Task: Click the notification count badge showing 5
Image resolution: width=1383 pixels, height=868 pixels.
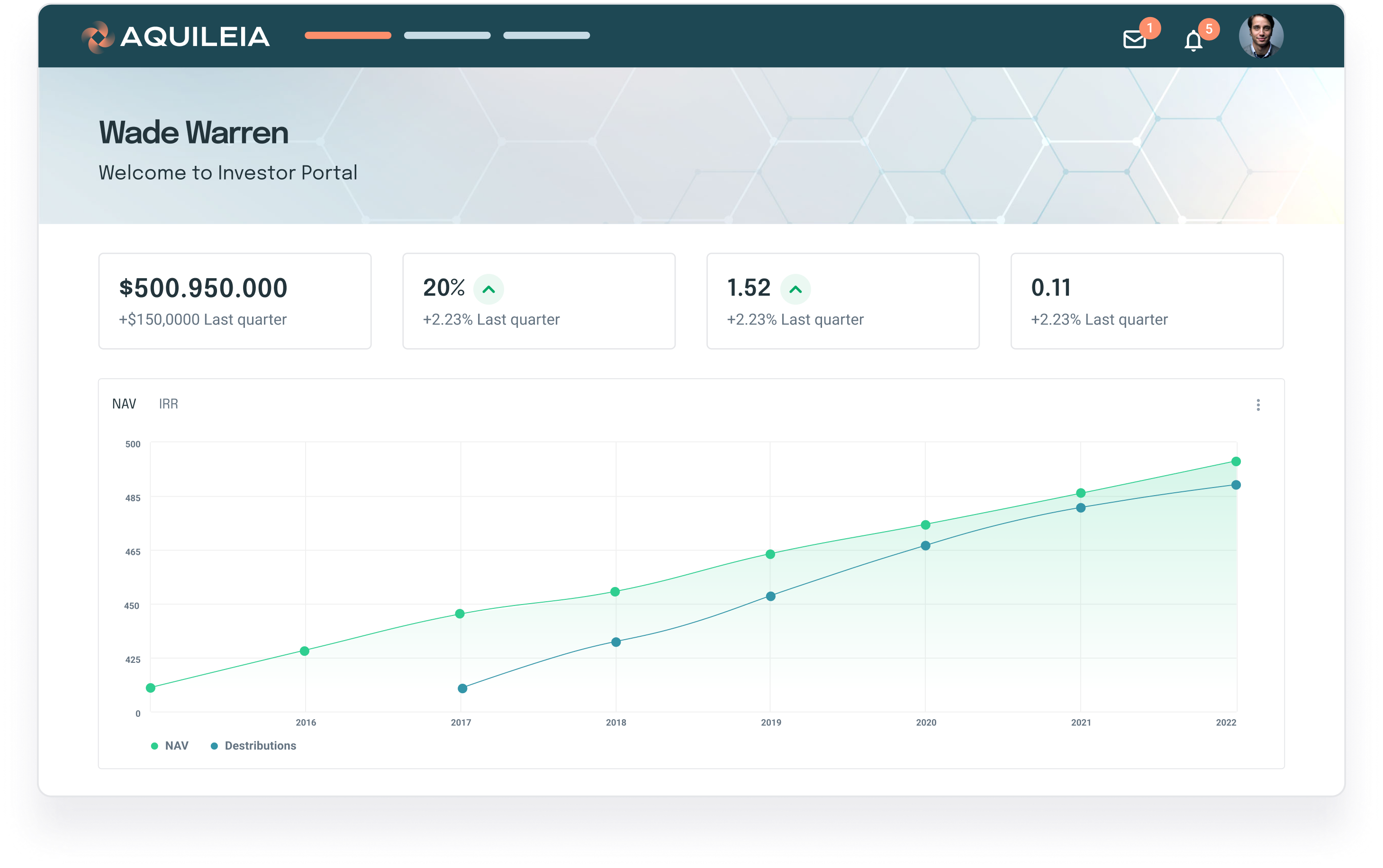Action: tap(1209, 27)
